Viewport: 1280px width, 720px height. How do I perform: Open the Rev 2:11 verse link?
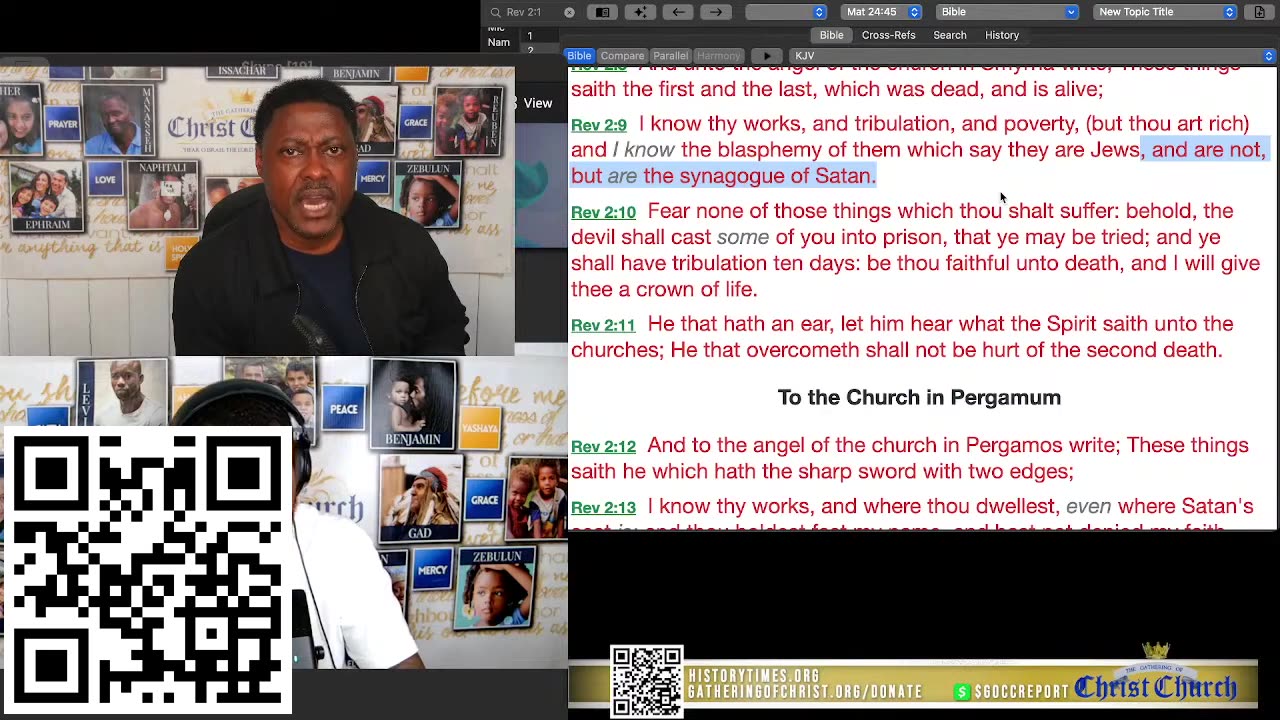point(603,325)
